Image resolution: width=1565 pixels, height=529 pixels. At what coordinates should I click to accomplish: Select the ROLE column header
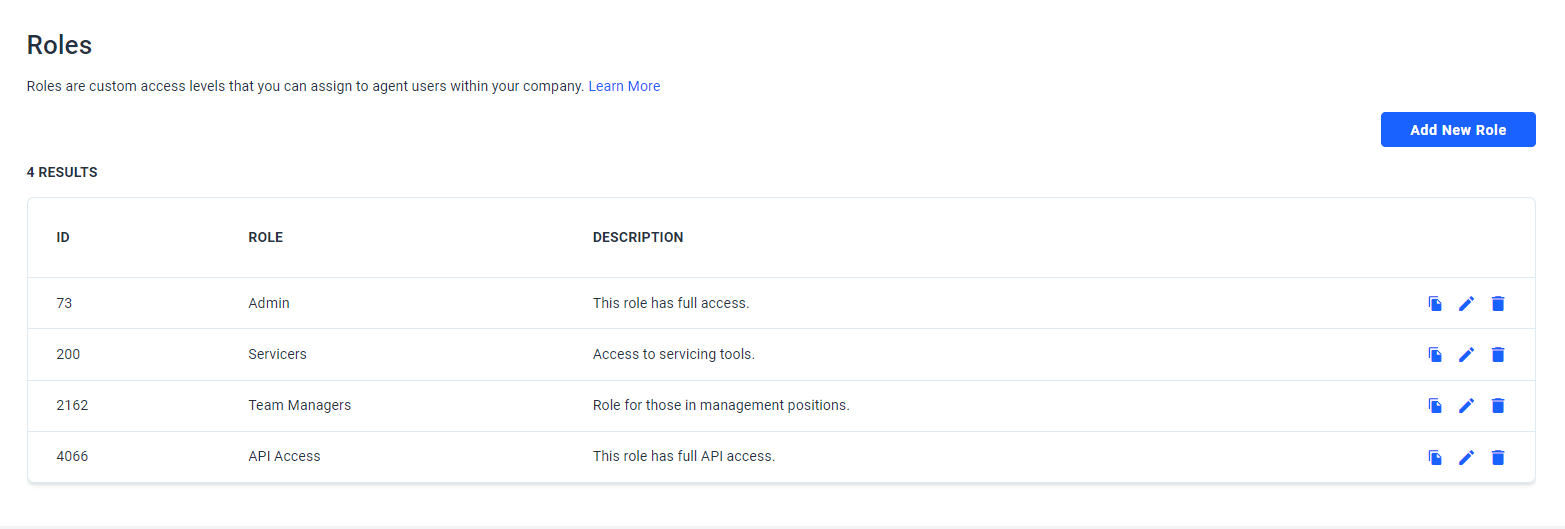click(266, 238)
